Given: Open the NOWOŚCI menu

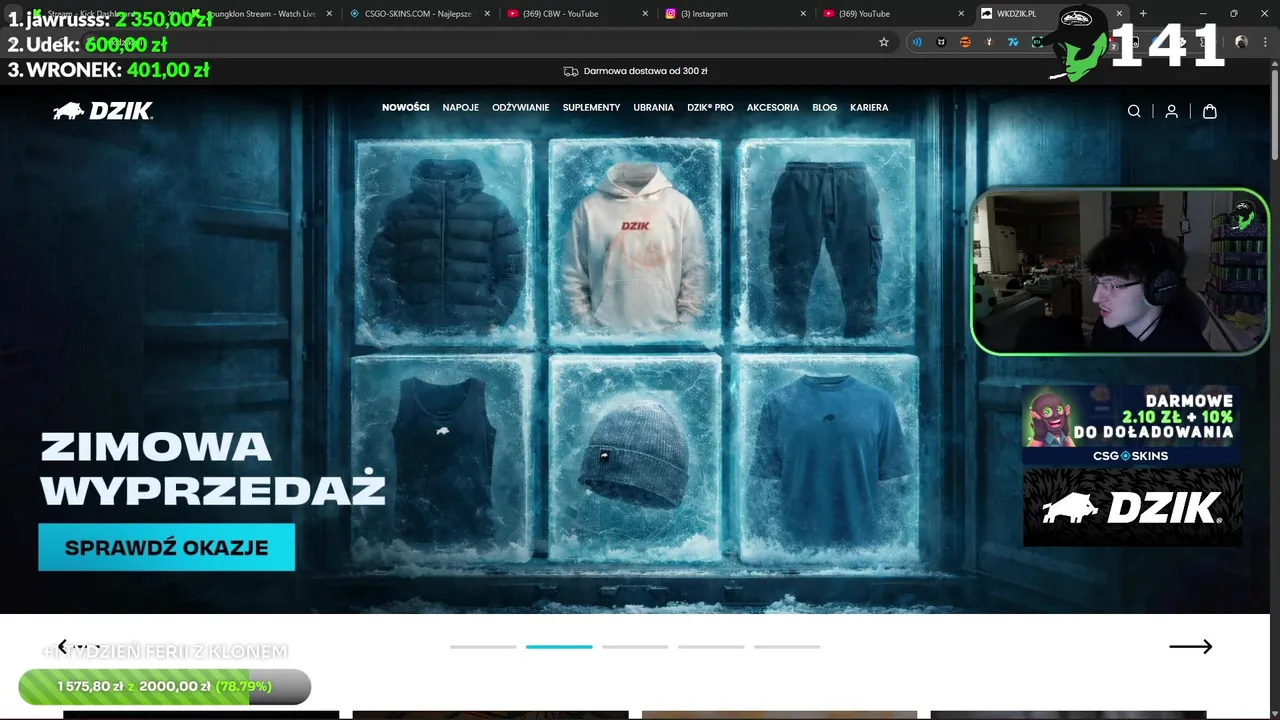Looking at the screenshot, I should (x=405, y=107).
